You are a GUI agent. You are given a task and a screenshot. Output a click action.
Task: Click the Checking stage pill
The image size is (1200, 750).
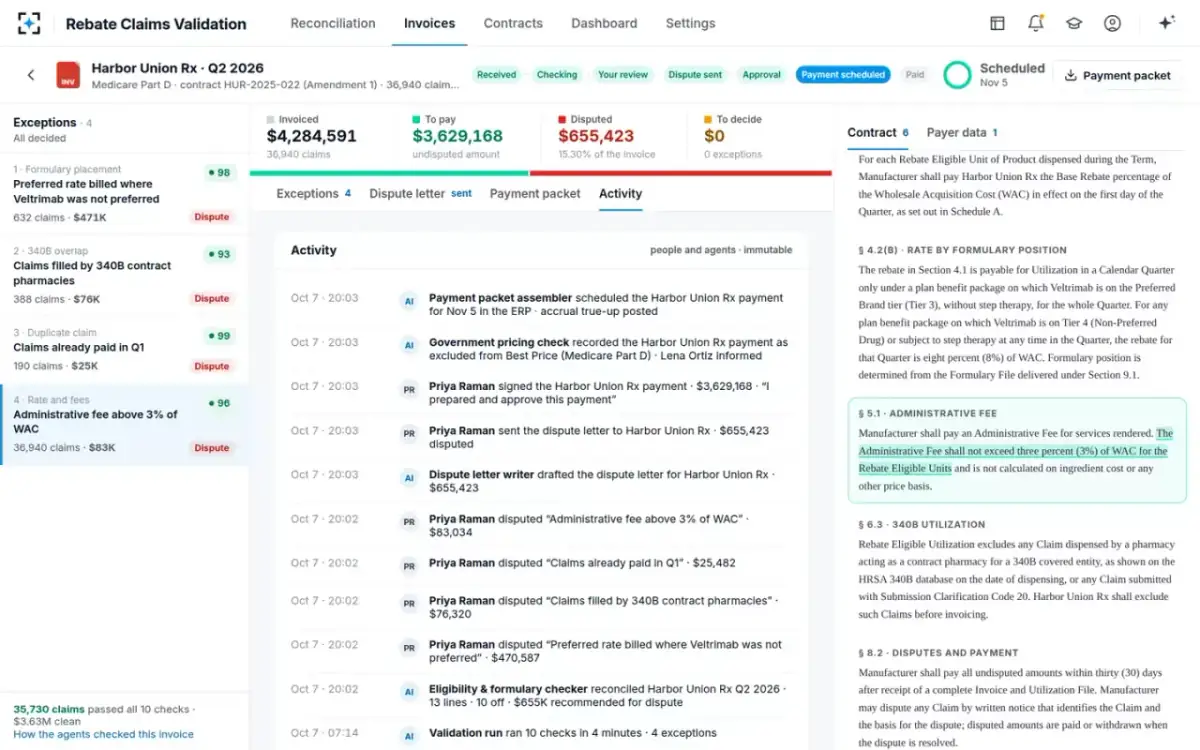pos(557,75)
